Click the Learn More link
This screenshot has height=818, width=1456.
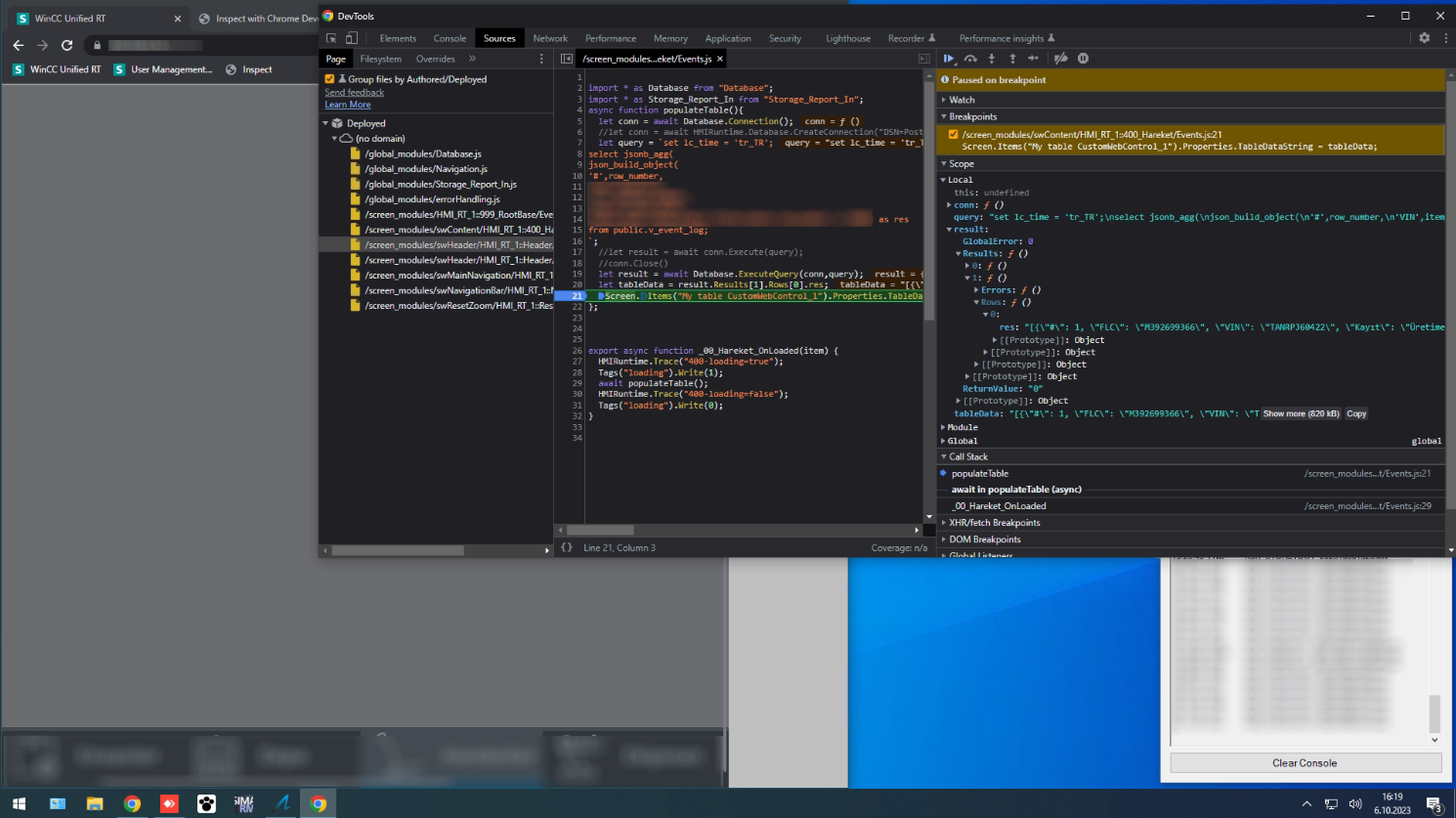point(348,105)
